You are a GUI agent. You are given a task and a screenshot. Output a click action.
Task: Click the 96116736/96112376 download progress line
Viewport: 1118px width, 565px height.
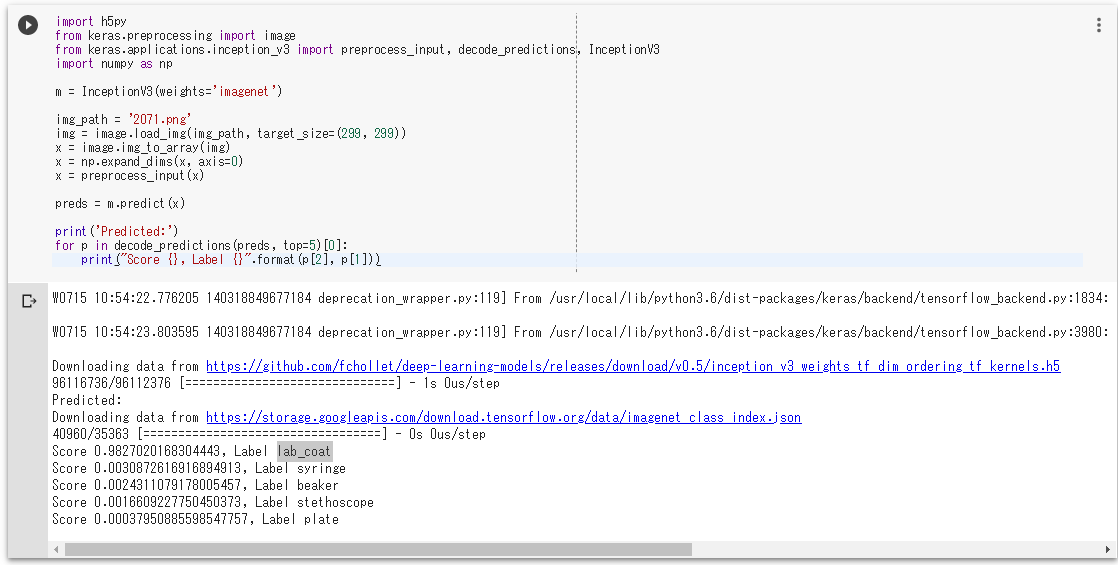tap(276, 383)
